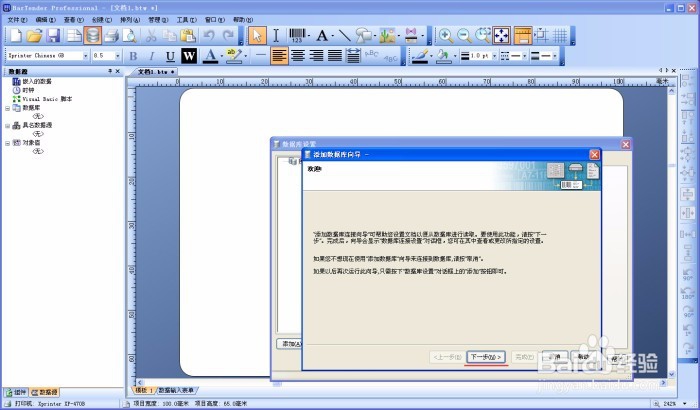Toggle snap alignment guides icon
This screenshot has height=410, width=700.
coord(542,35)
